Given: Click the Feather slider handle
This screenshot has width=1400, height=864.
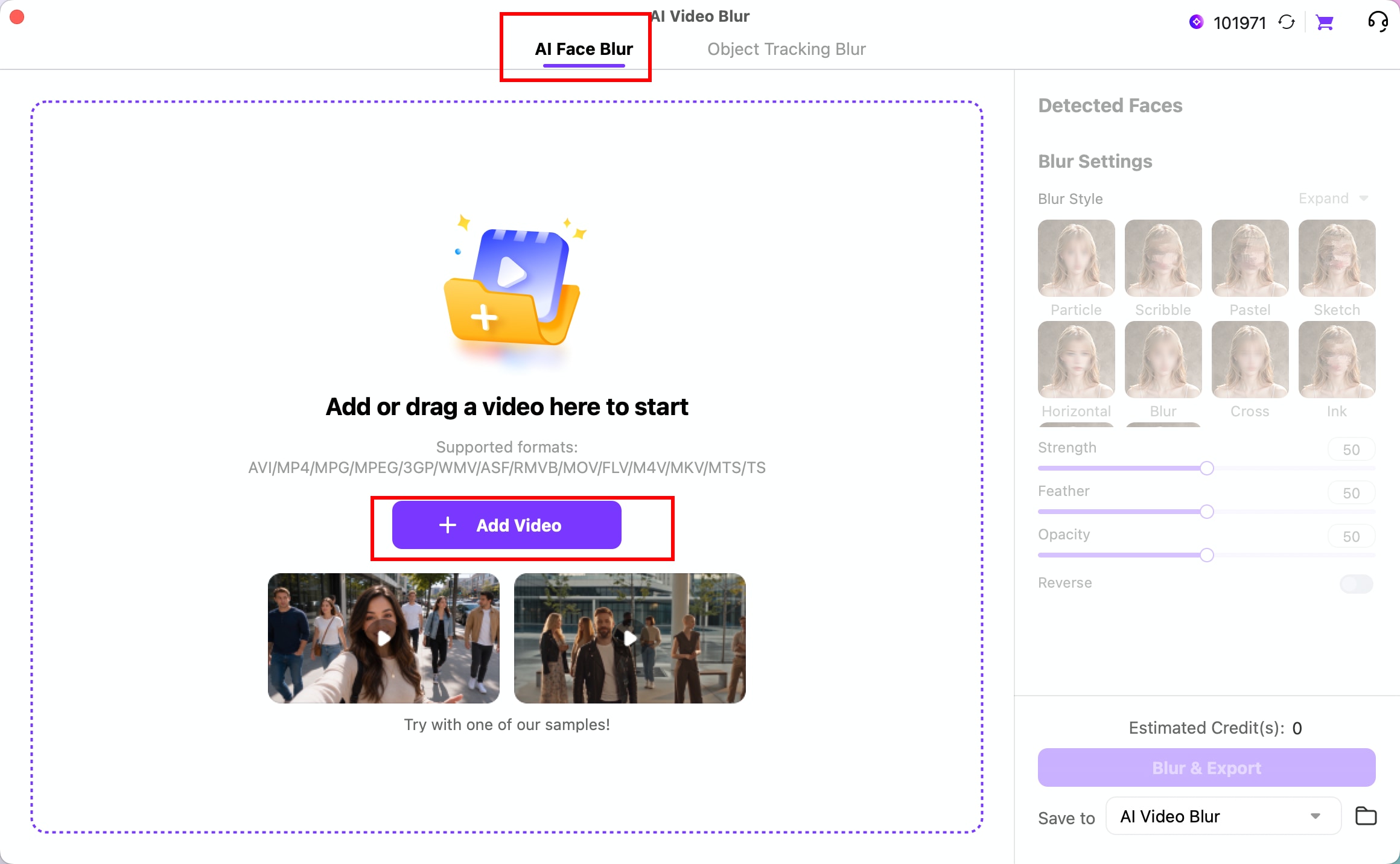Looking at the screenshot, I should (x=1206, y=512).
